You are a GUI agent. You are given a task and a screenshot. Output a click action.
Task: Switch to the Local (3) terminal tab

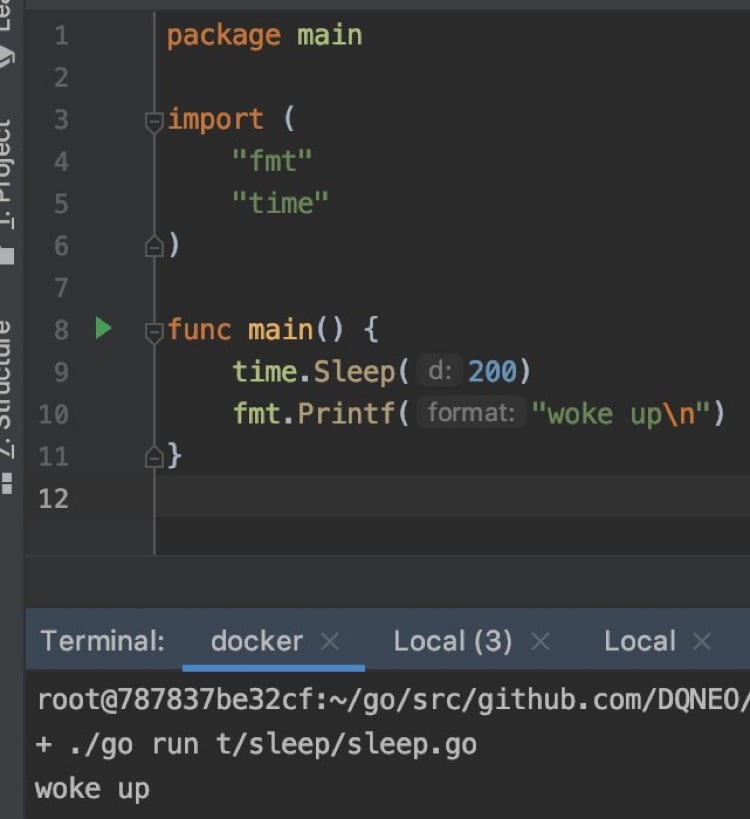click(x=452, y=642)
